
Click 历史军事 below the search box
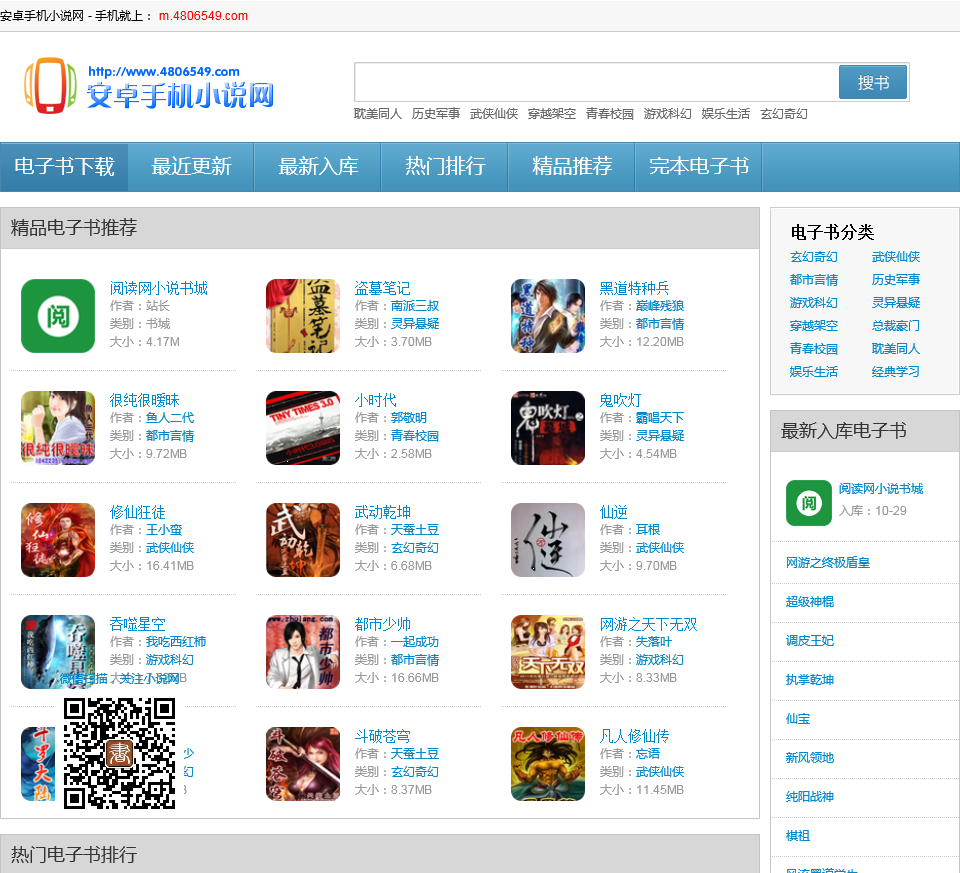(436, 114)
